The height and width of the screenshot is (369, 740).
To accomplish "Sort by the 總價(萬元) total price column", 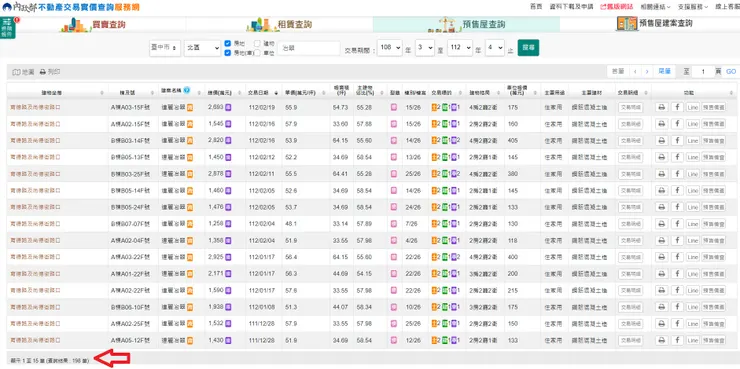I will pos(224,93).
